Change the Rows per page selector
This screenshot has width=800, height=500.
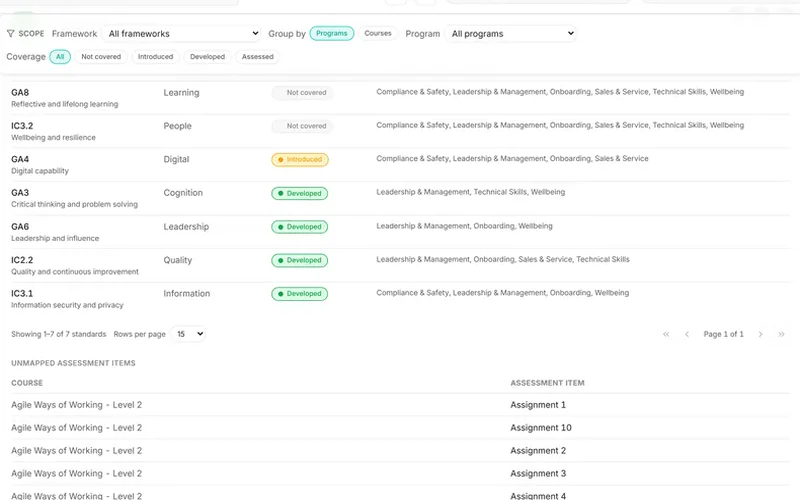click(x=188, y=334)
